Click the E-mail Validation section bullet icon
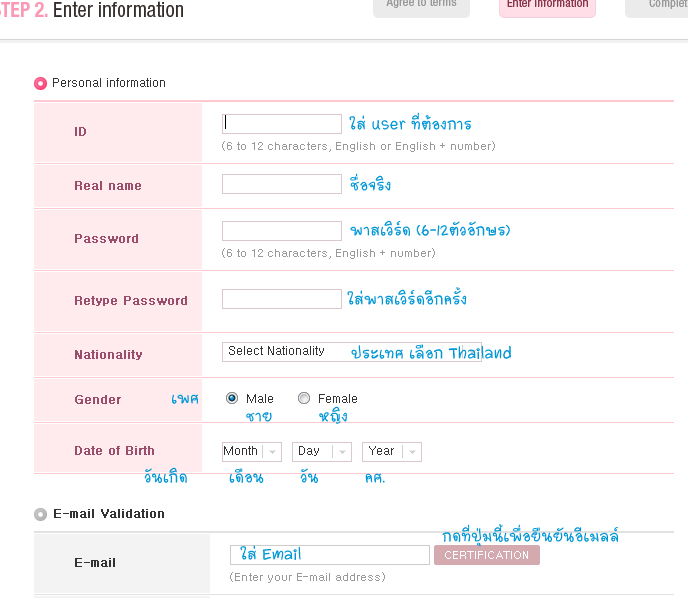This screenshot has height=598, width=688. 40,514
